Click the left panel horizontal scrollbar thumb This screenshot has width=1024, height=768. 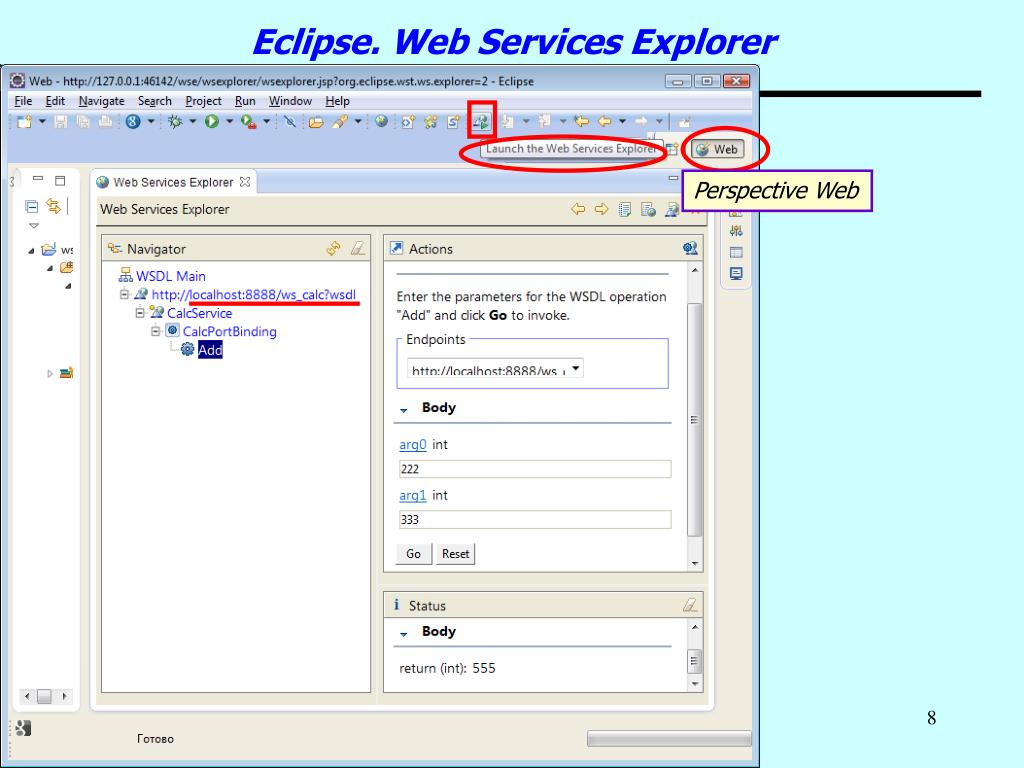tap(44, 696)
